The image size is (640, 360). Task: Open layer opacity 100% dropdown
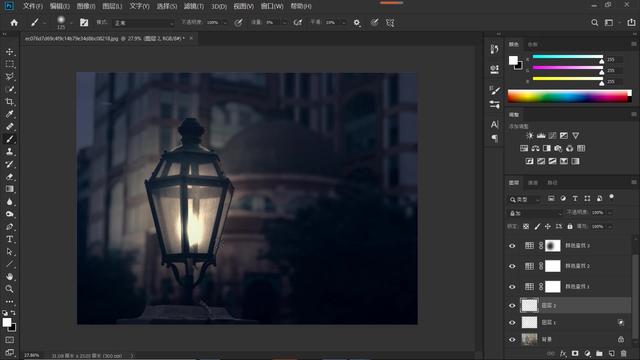(610, 213)
